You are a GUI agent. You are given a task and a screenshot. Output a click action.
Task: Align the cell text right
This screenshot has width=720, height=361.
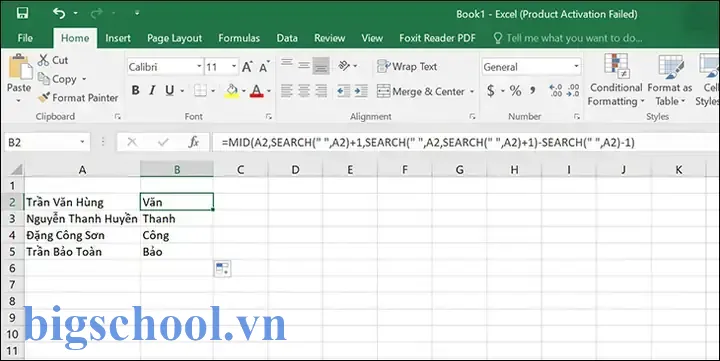(321, 91)
